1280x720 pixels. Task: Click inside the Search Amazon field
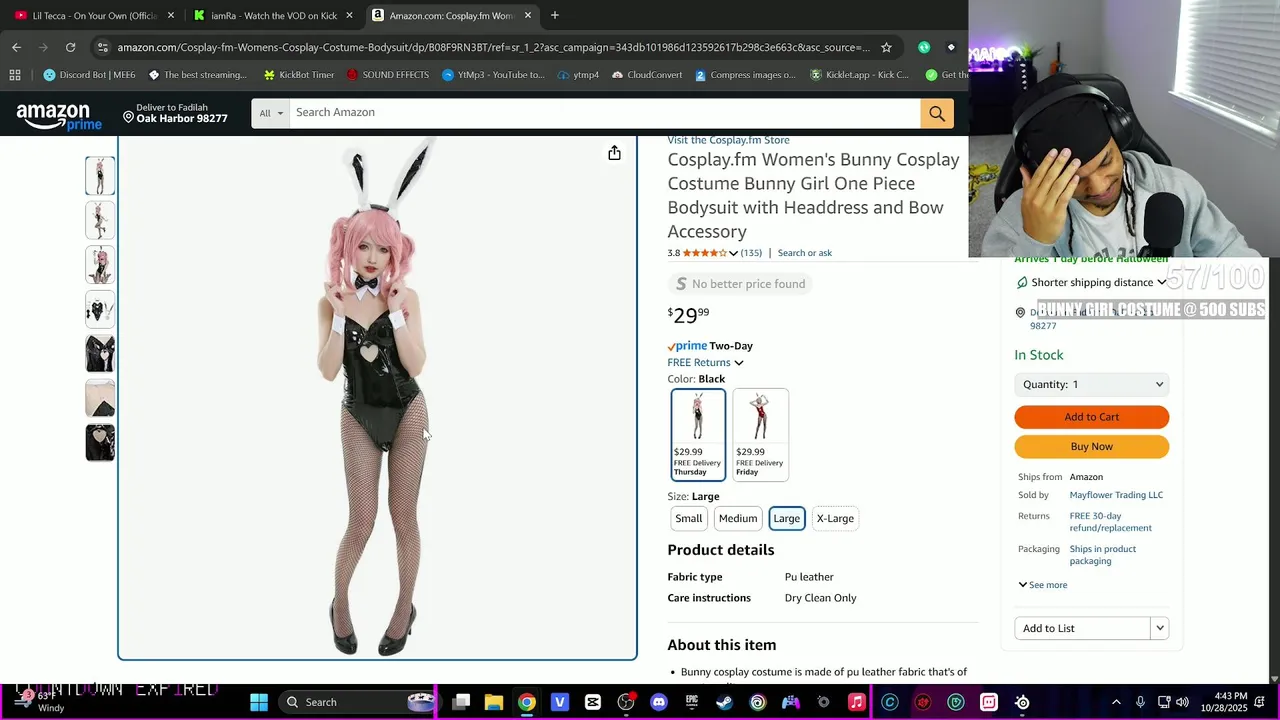pos(605,113)
